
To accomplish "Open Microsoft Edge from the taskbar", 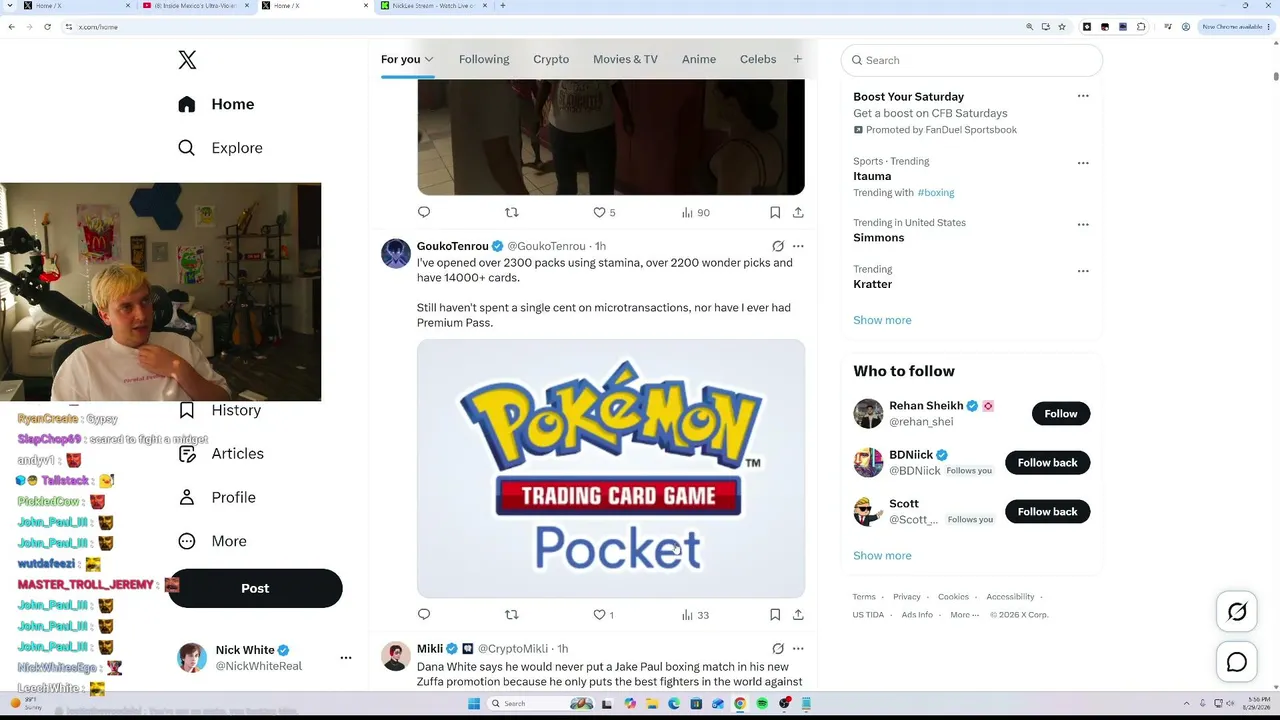I will tap(674, 704).
